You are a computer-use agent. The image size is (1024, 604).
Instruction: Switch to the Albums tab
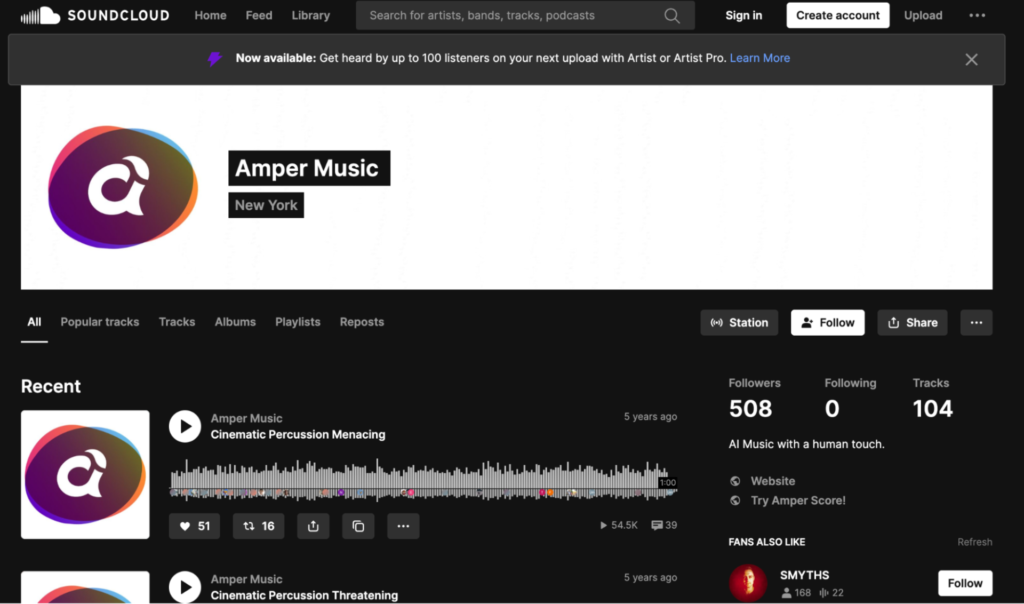coord(235,322)
